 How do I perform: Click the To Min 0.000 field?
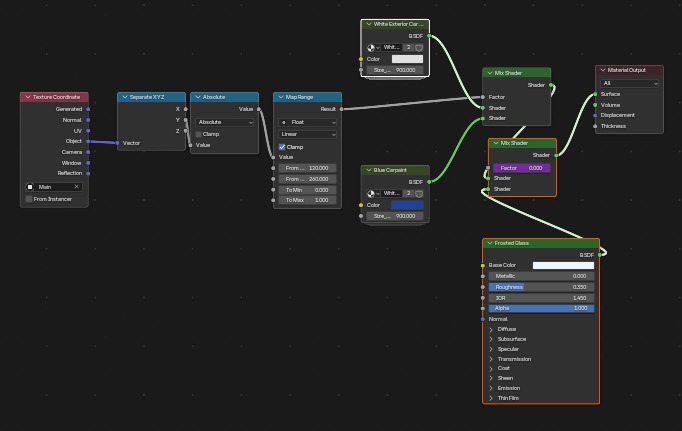click(307, 190)
